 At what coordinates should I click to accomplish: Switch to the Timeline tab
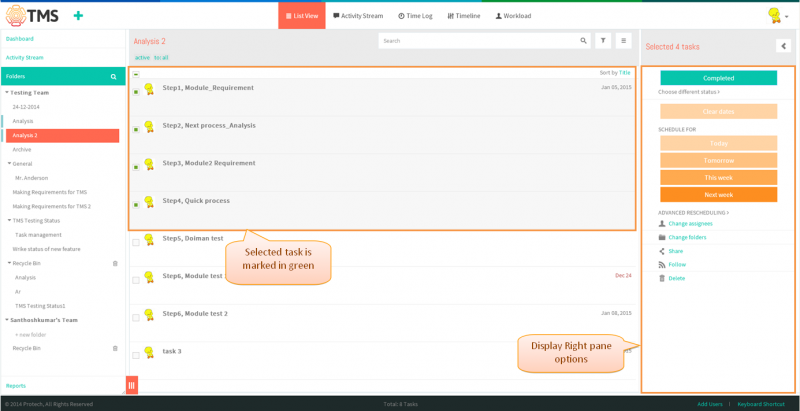464,16
